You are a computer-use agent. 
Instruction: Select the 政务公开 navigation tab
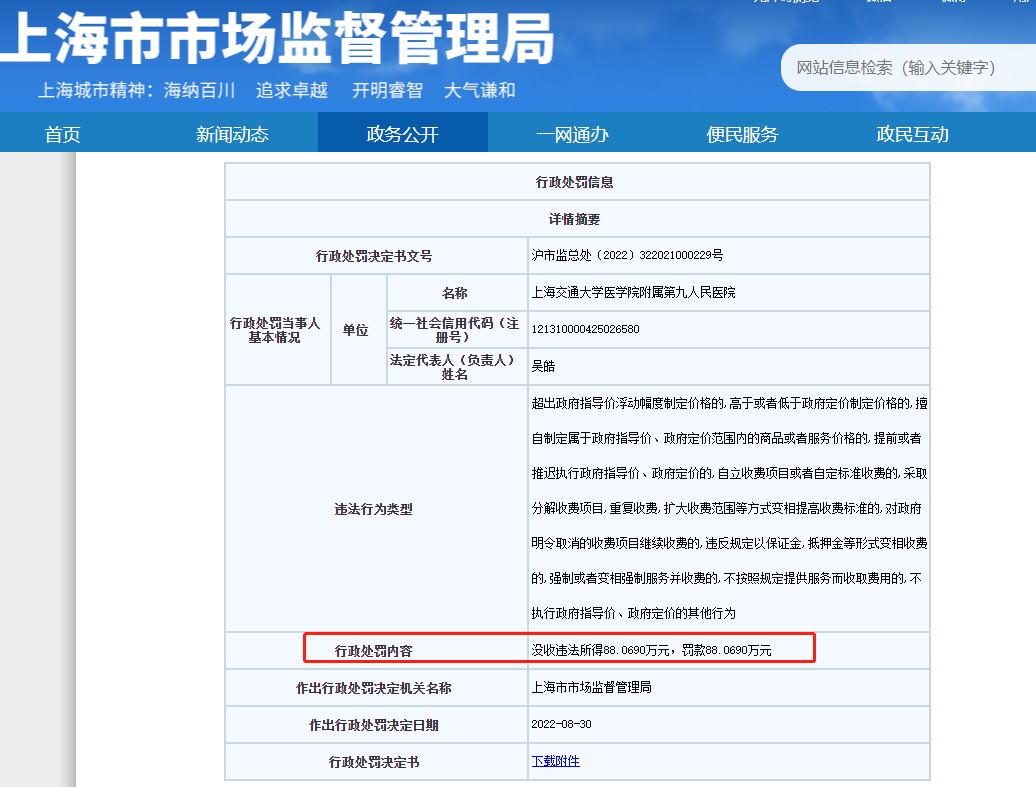point(402,134)
